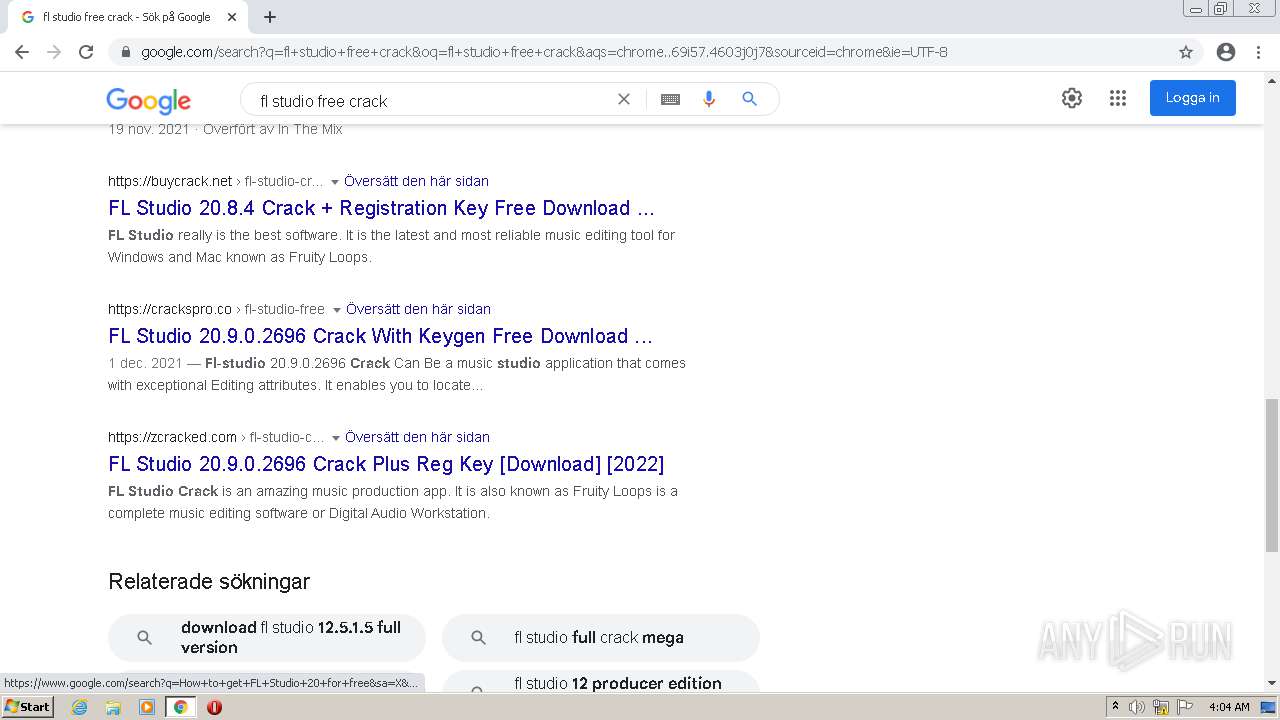Select related search download fl studio 12.5.1.5
The width and height of the screenshot is (1280, 720).
pos(267,637)
